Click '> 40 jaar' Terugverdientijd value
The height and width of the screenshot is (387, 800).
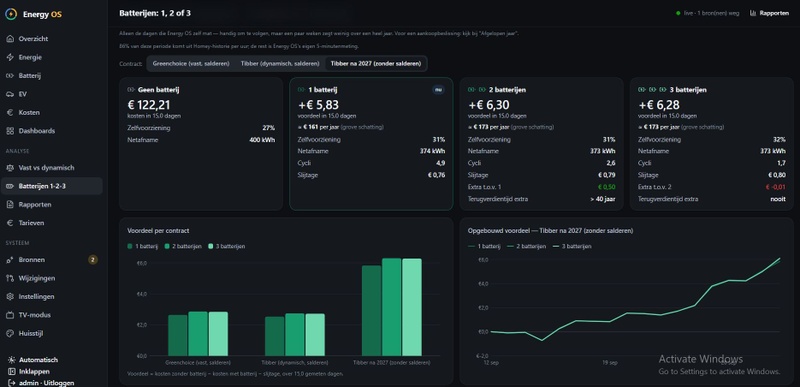[603, 199]
